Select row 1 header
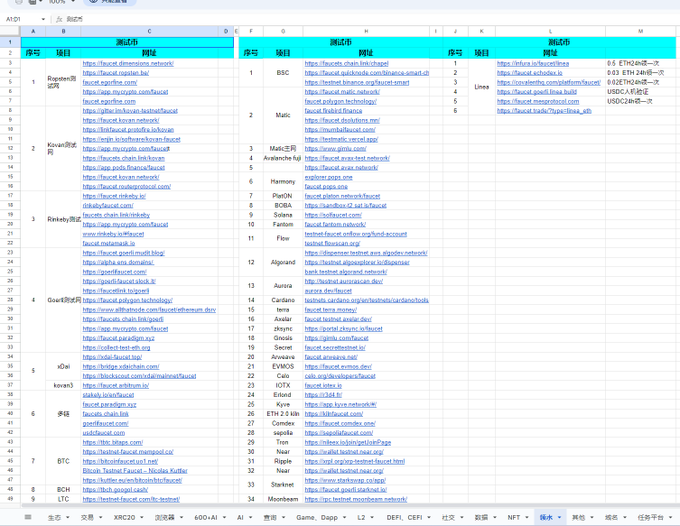This screenshot has width=680, height=526. pos(10,42)
